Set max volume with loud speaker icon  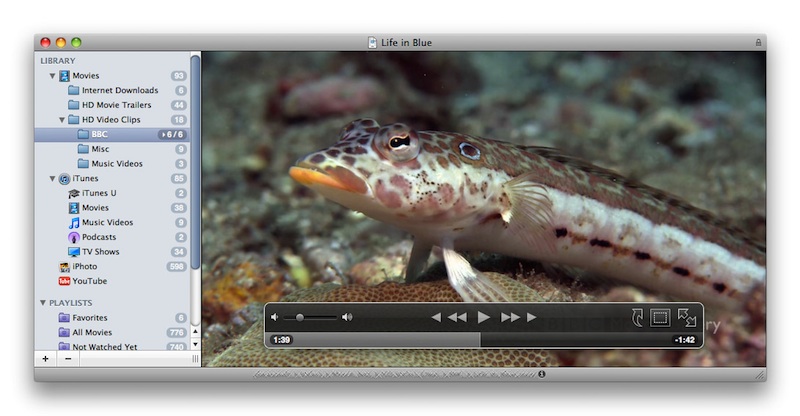point(347,317)
